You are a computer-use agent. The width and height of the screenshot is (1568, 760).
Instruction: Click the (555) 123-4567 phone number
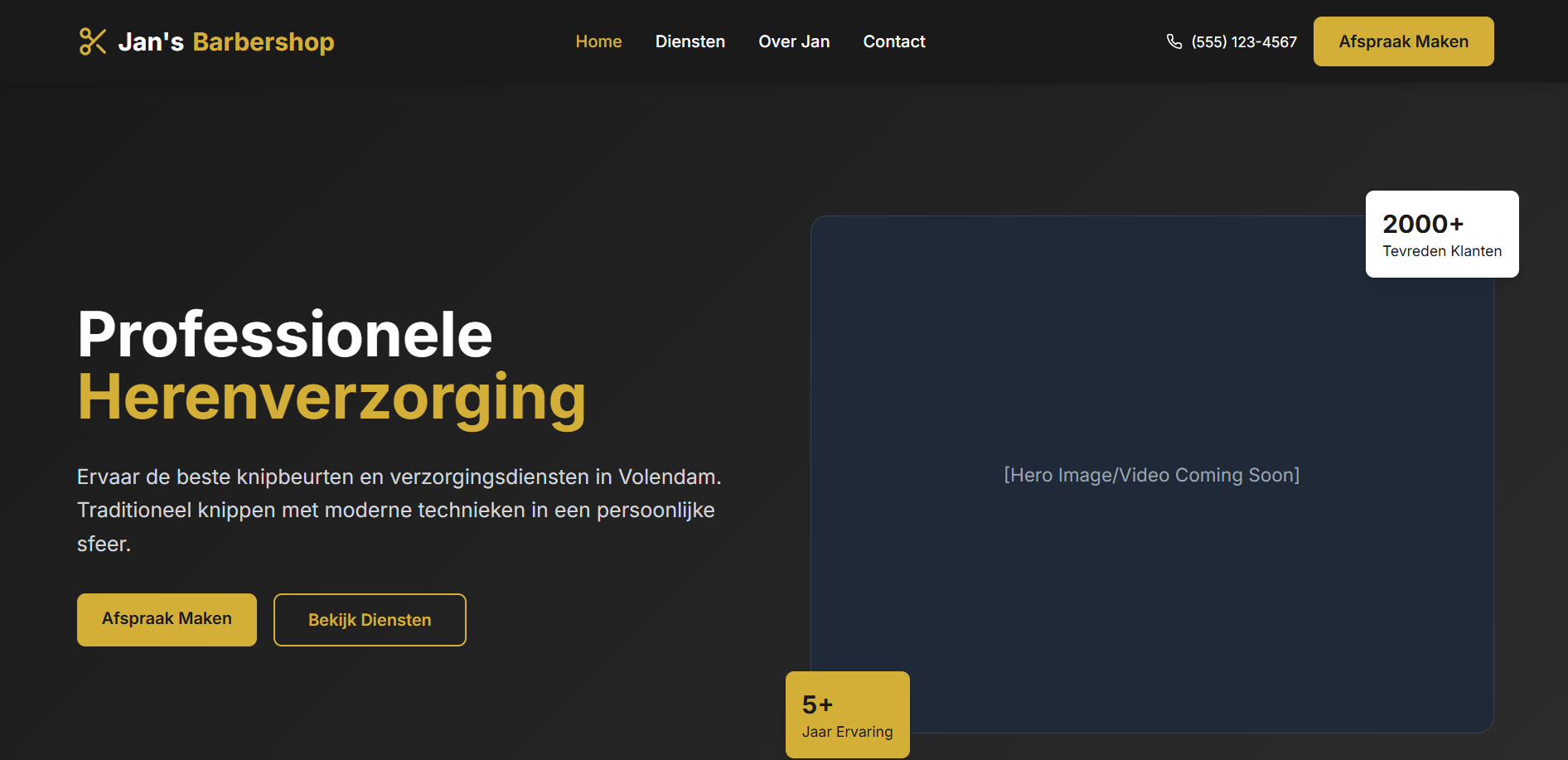[1243, 42]
